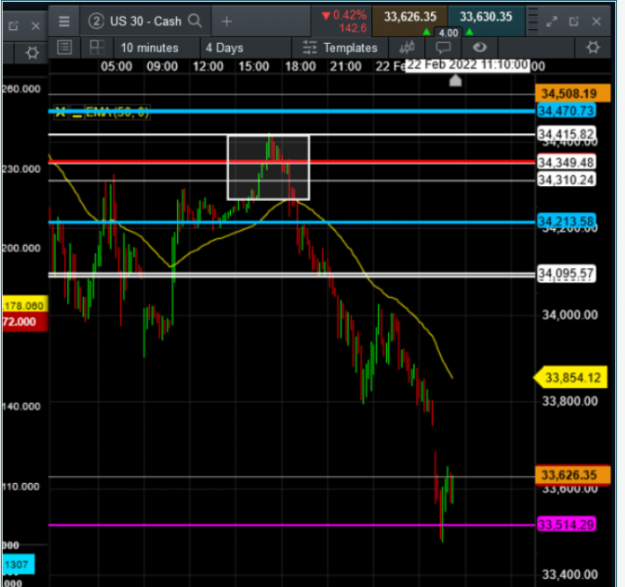Expand the chart to full size

552,22
